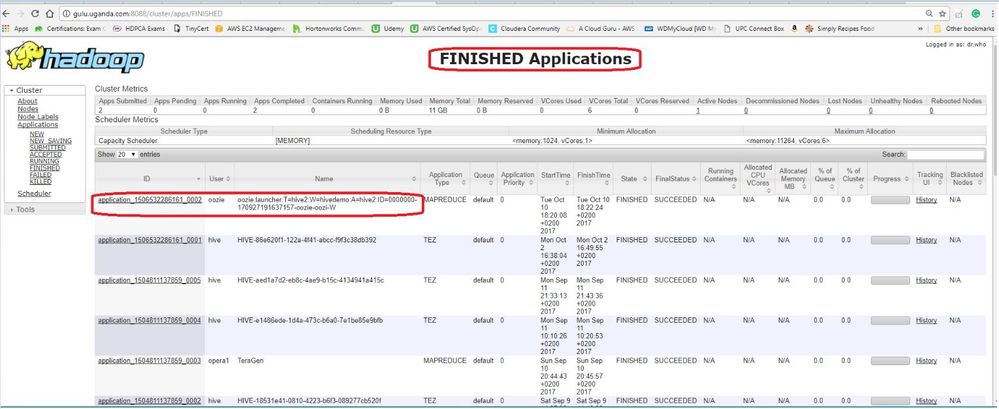Click the Hadoop elephant logo
Image resolution: width=999 pixels, height=409 pixels.
click(75, 57)
